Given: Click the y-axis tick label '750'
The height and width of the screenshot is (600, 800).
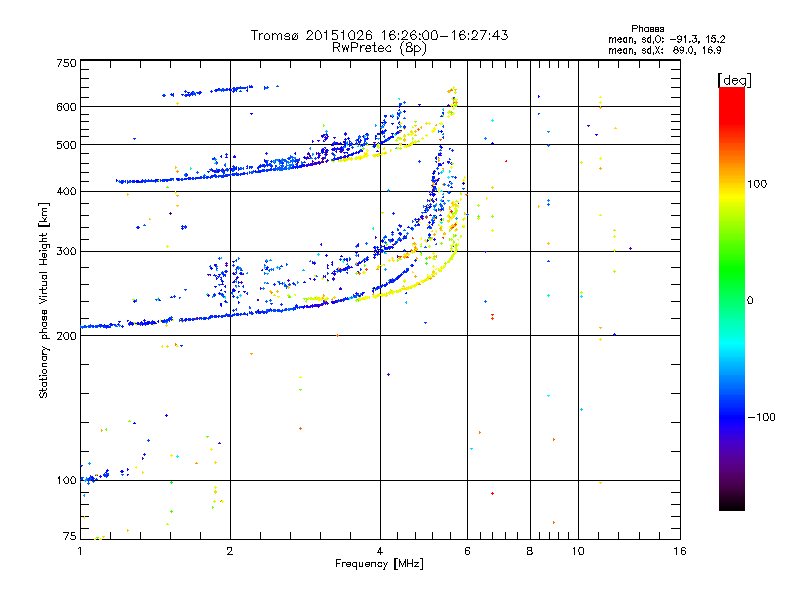Looking at the screenshot, I should coord(66,63).
